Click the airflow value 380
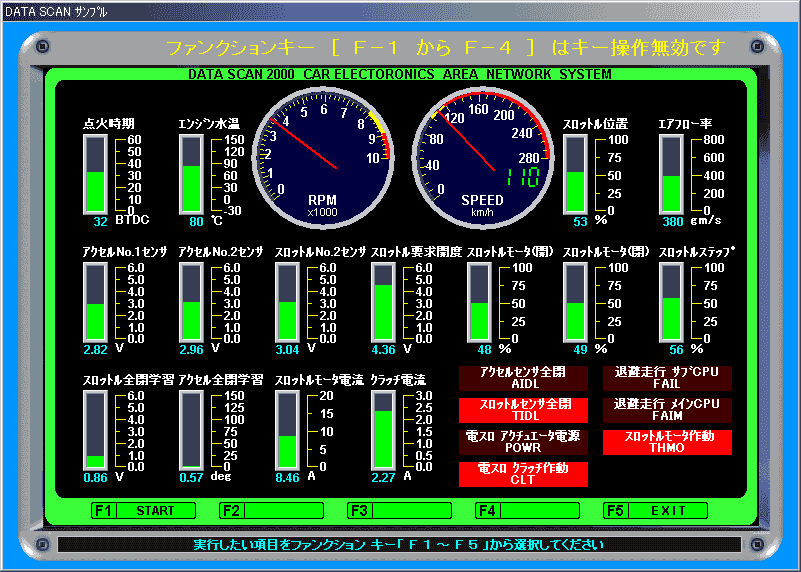801x572 pixels. (673, 222)
